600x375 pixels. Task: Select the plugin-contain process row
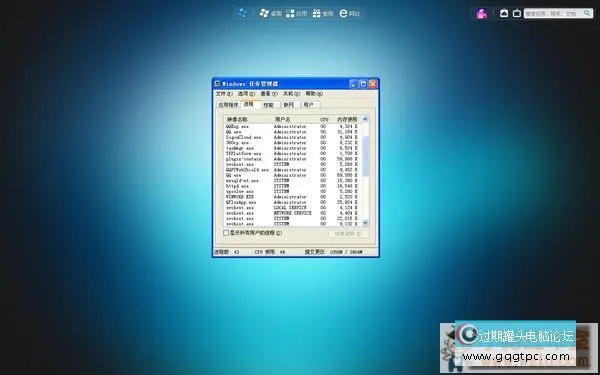tap(292, 159)
